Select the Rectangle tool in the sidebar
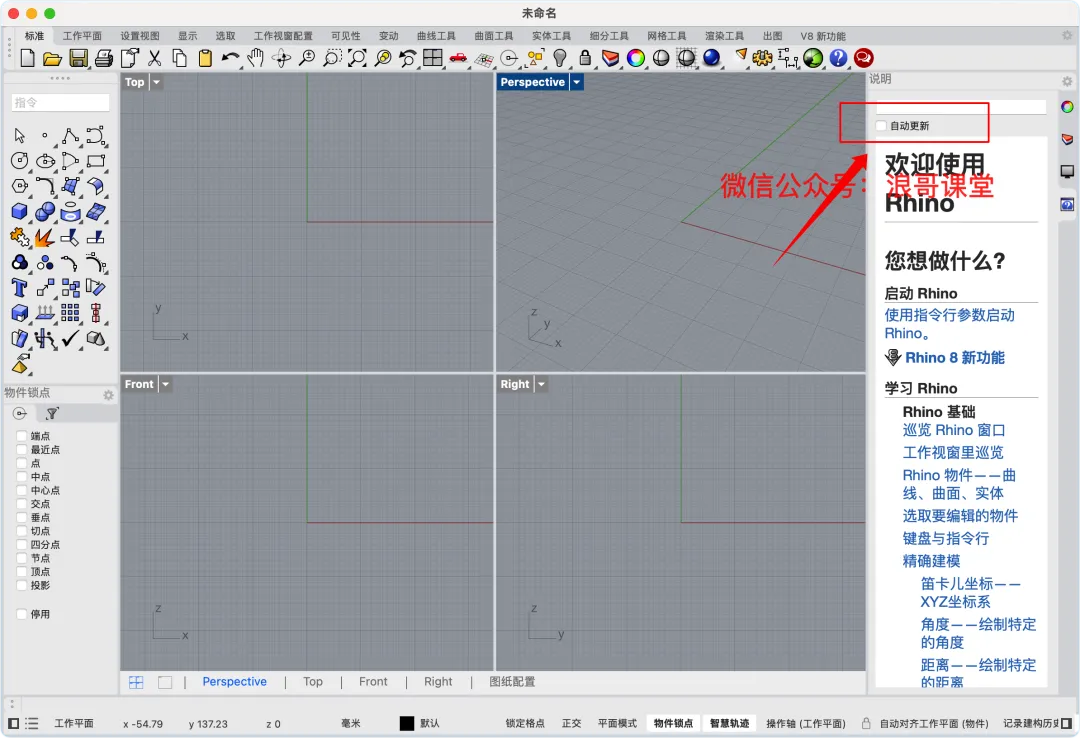Image resolution: width=1080 pixels, height=738 pixels. 96,161
